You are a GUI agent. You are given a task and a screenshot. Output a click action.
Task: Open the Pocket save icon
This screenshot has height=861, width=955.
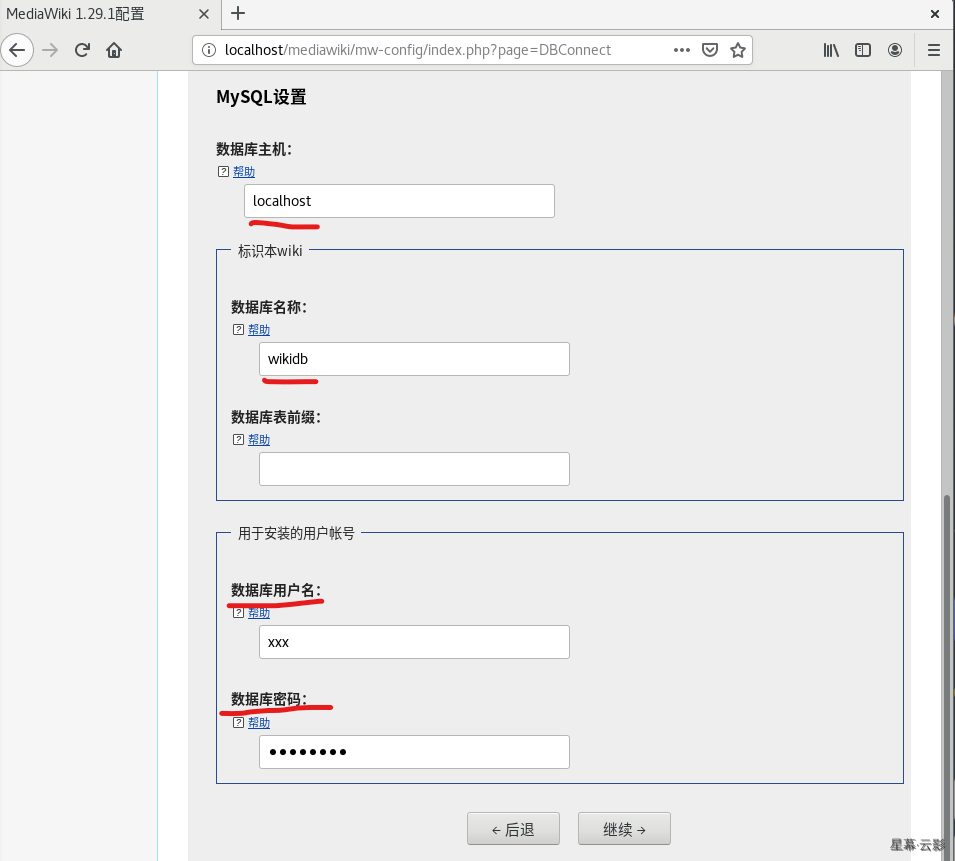tap(710, 50)
